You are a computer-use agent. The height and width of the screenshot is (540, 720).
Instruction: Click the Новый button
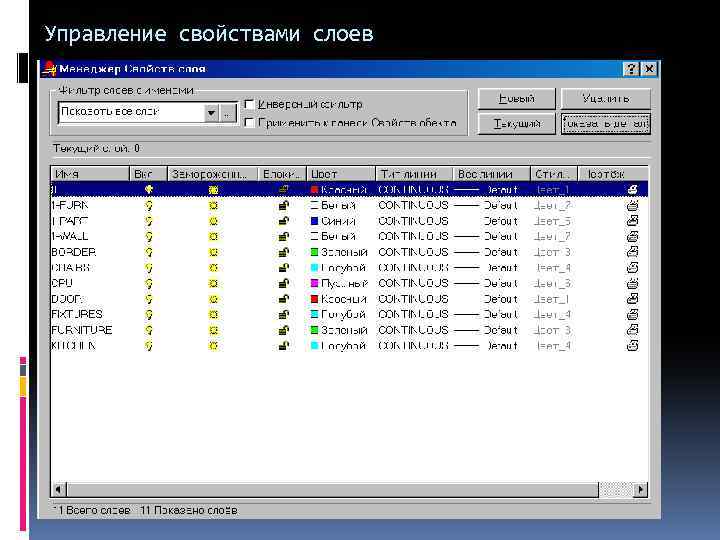(516, 99)
